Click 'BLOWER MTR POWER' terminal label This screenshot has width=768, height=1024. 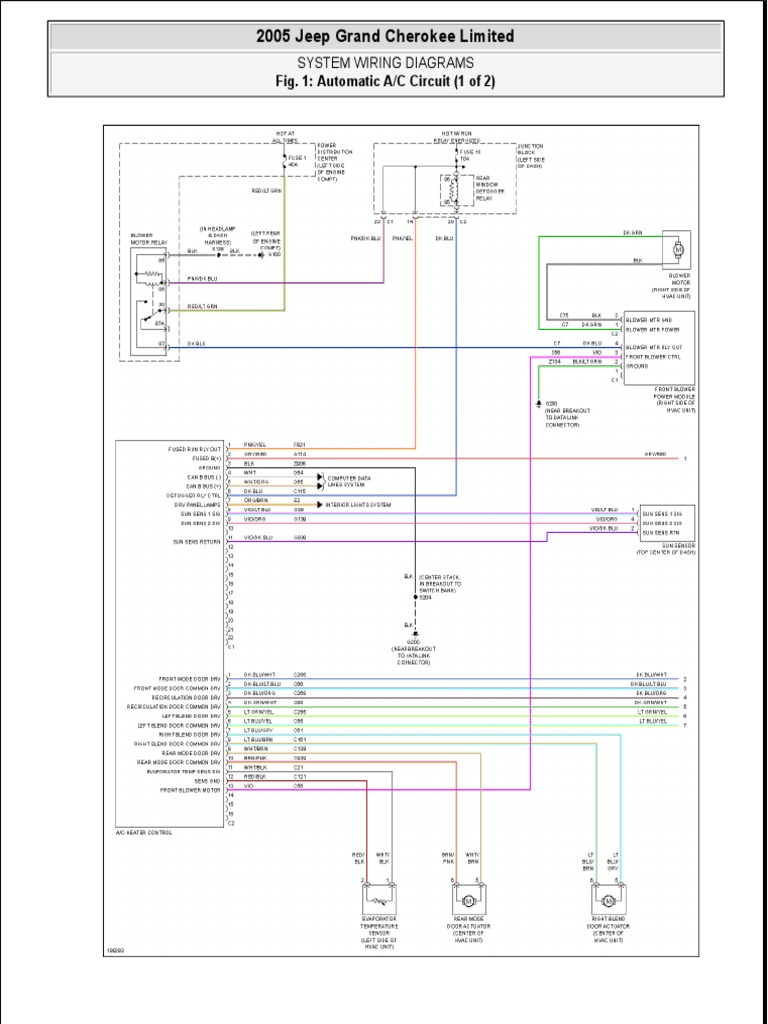pyautogui.click(x=652, y=329)
